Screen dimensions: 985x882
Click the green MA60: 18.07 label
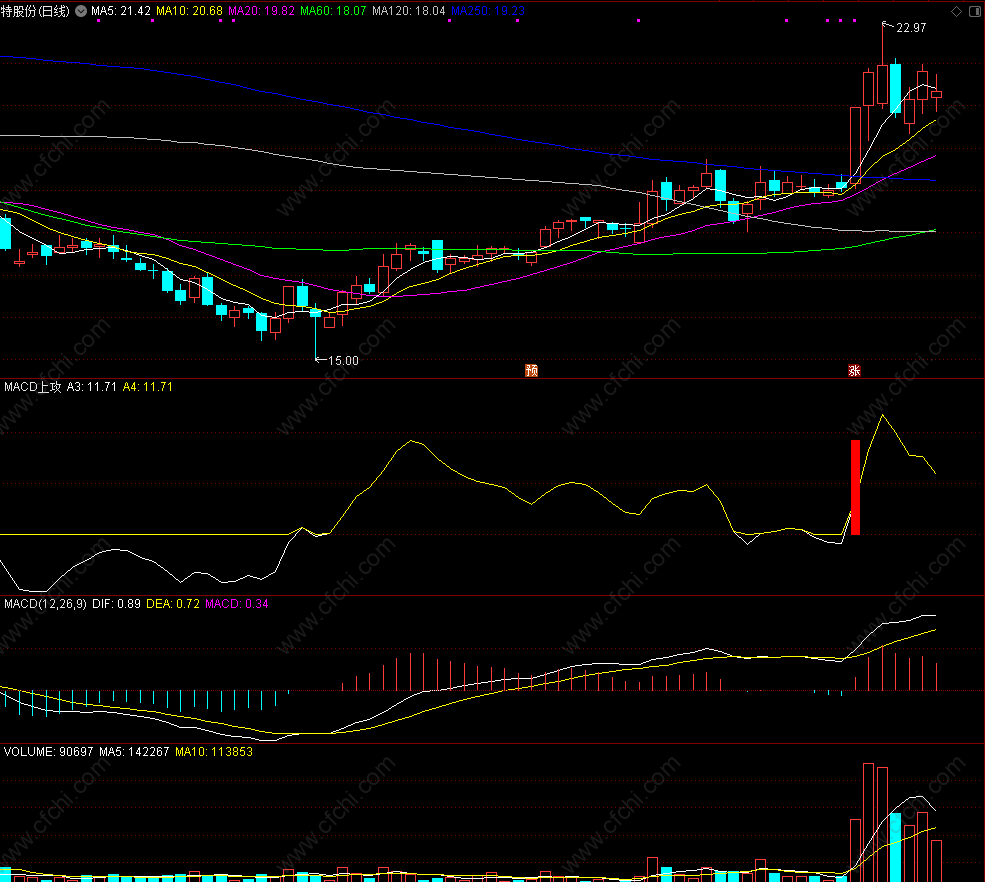coord(333,11)
